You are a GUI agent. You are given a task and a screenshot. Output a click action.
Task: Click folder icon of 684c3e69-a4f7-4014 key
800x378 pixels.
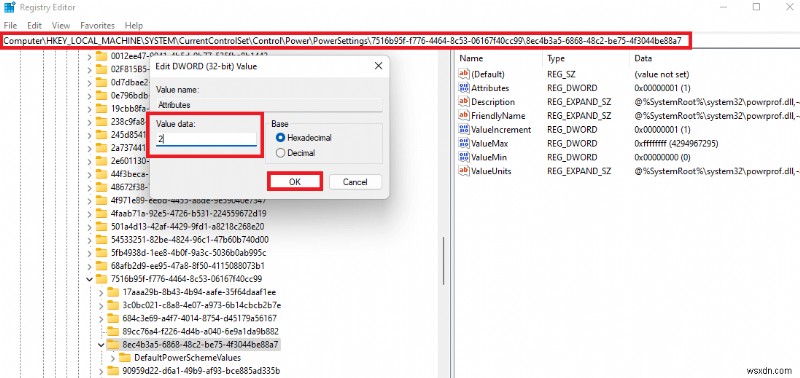tap(113, 319)
